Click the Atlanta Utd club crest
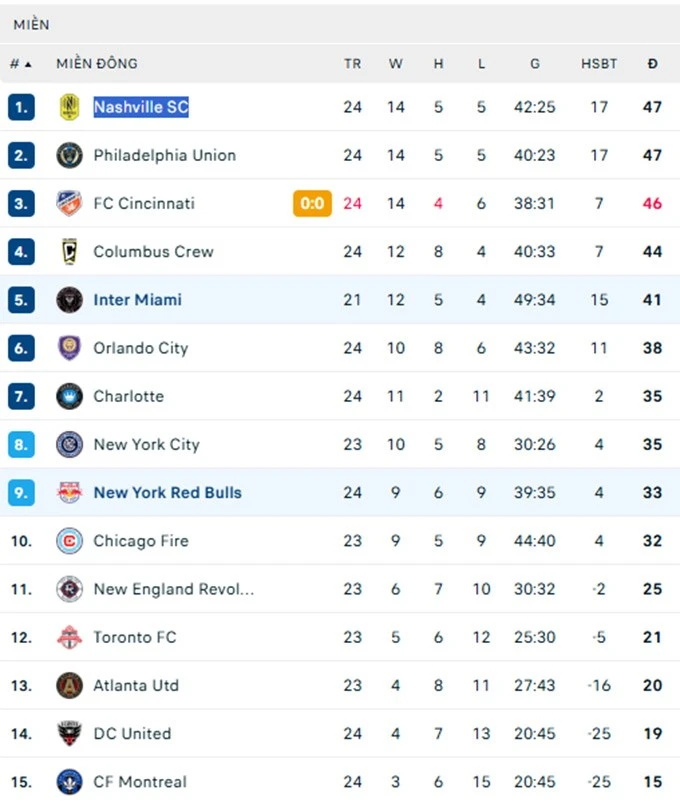 [x=69, y=685]
